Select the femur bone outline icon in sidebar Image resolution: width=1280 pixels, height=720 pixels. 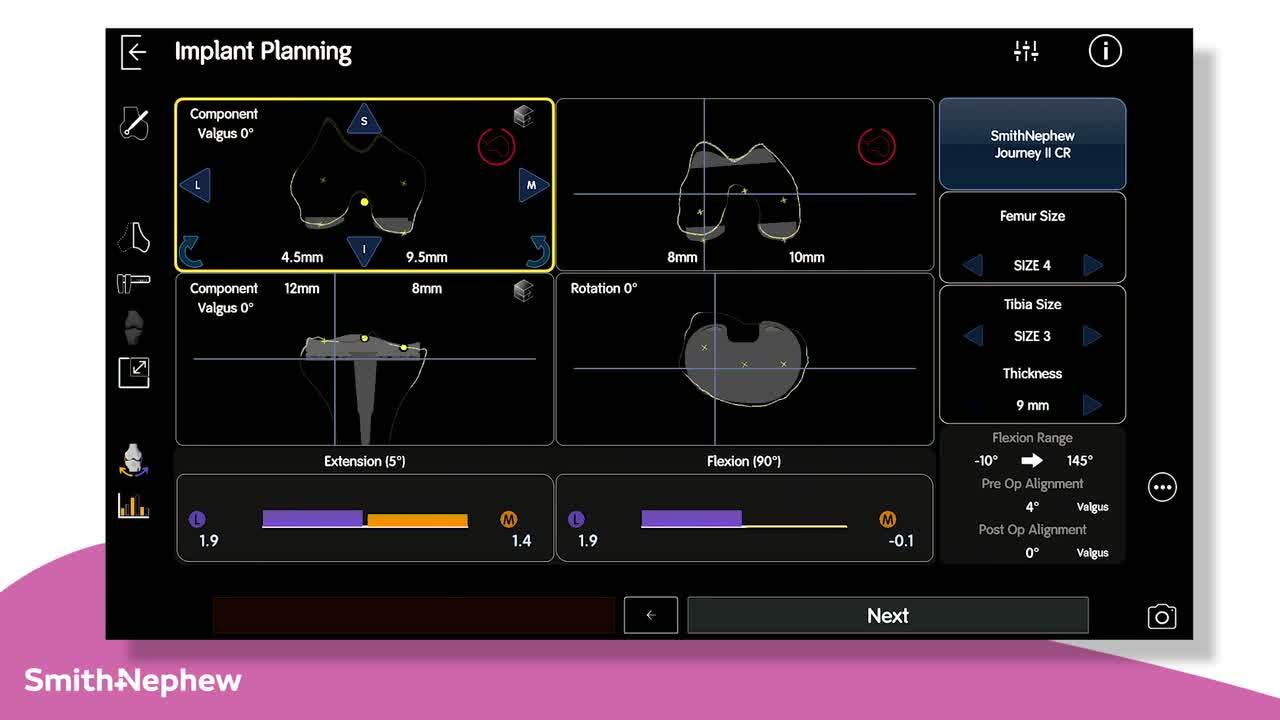point(134,237)
